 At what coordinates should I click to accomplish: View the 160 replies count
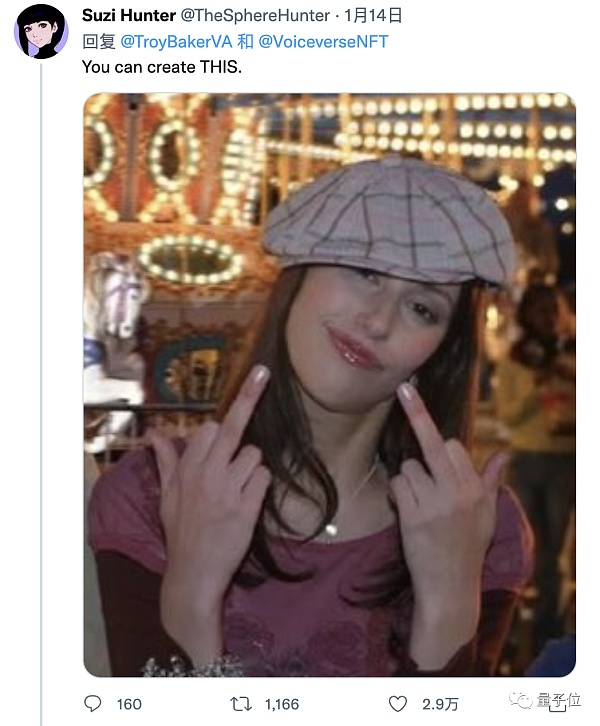point(129,704)
